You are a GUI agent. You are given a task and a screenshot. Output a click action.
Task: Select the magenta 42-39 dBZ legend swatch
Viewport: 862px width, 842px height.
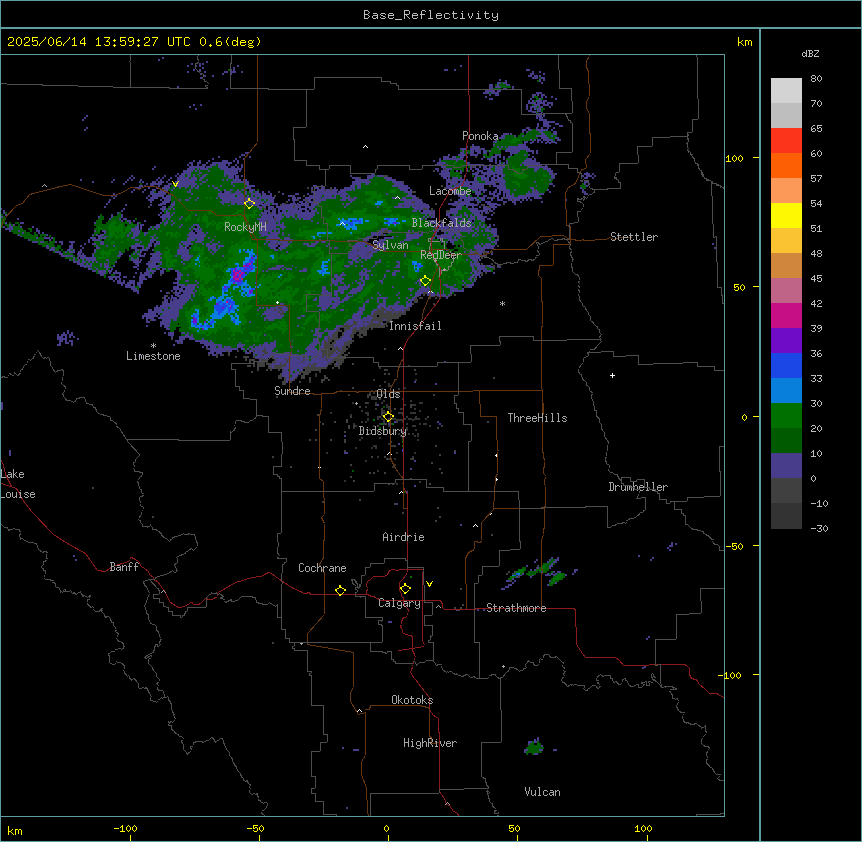click(786, 315)
